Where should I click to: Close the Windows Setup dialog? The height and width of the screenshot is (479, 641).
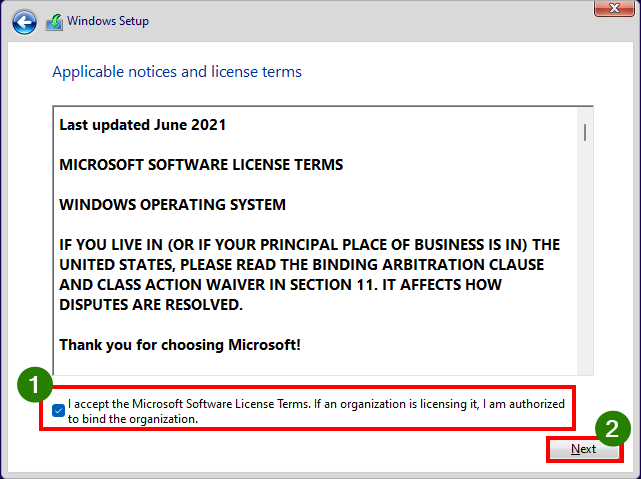pos(614,8)
